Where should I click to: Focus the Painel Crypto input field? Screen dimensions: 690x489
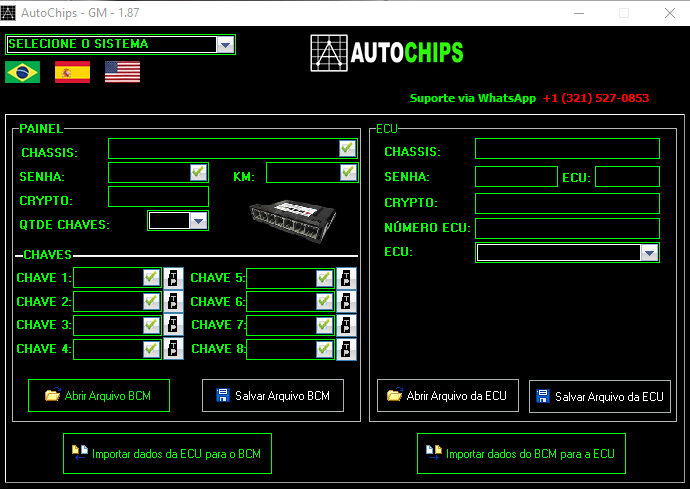(x=158, y=196)
